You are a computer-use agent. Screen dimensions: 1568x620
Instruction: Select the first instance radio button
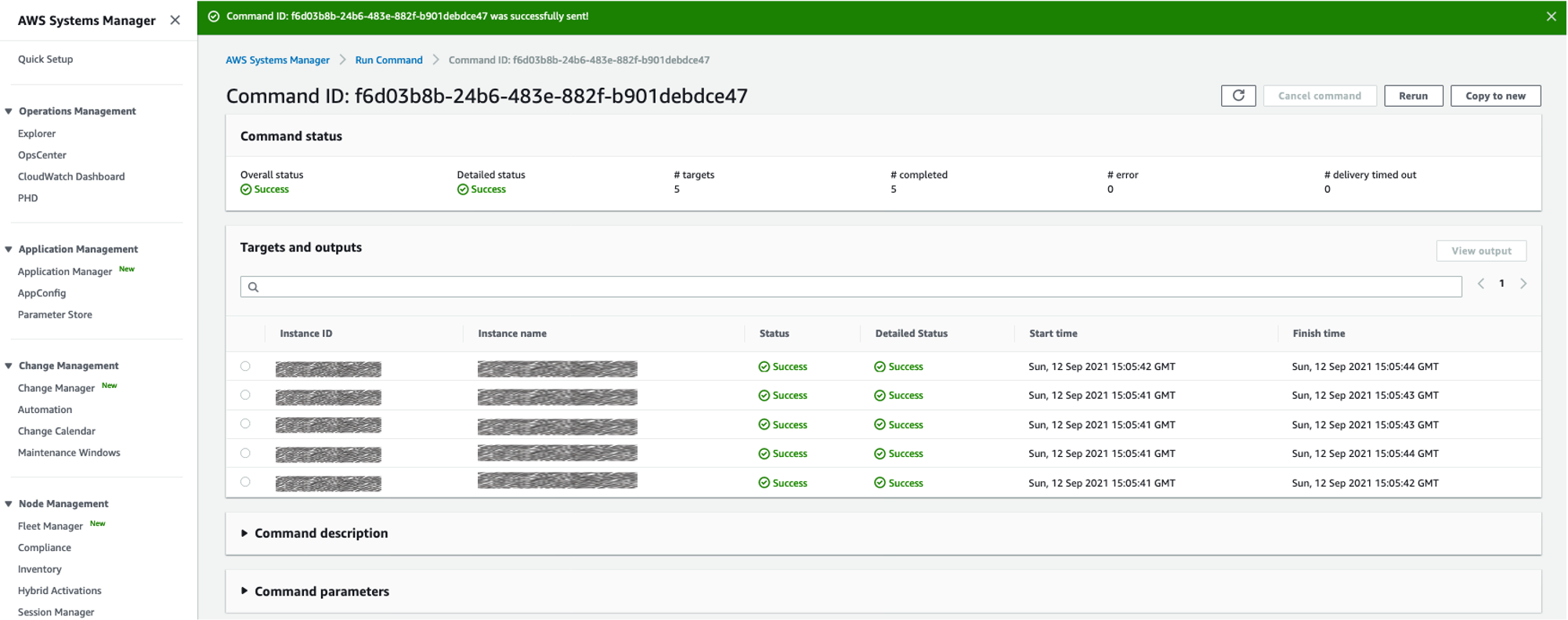pyautogui.click(x=245, y=366)
